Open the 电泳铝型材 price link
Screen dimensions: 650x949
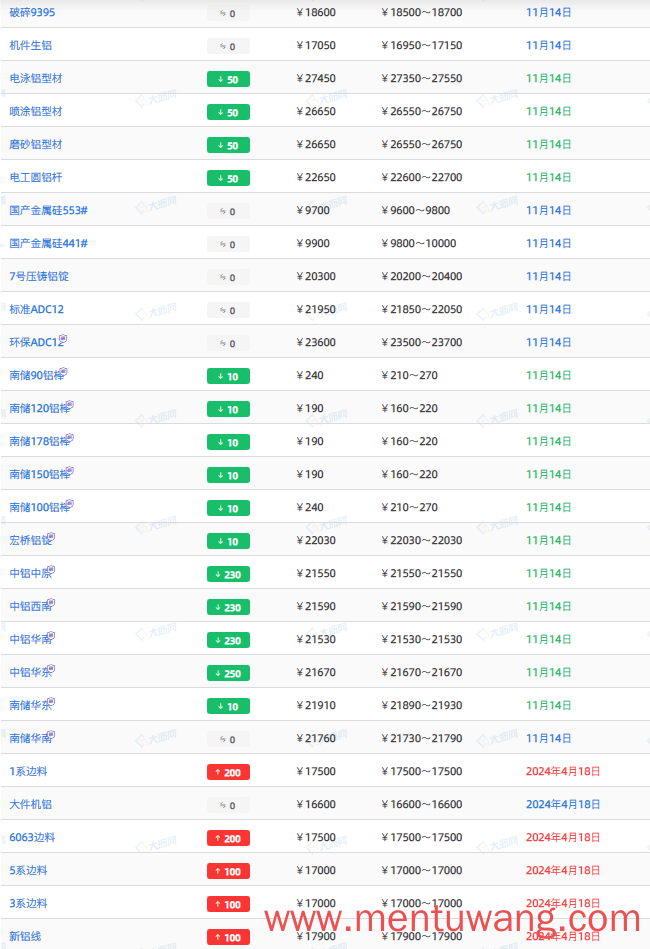click(36, 78)
